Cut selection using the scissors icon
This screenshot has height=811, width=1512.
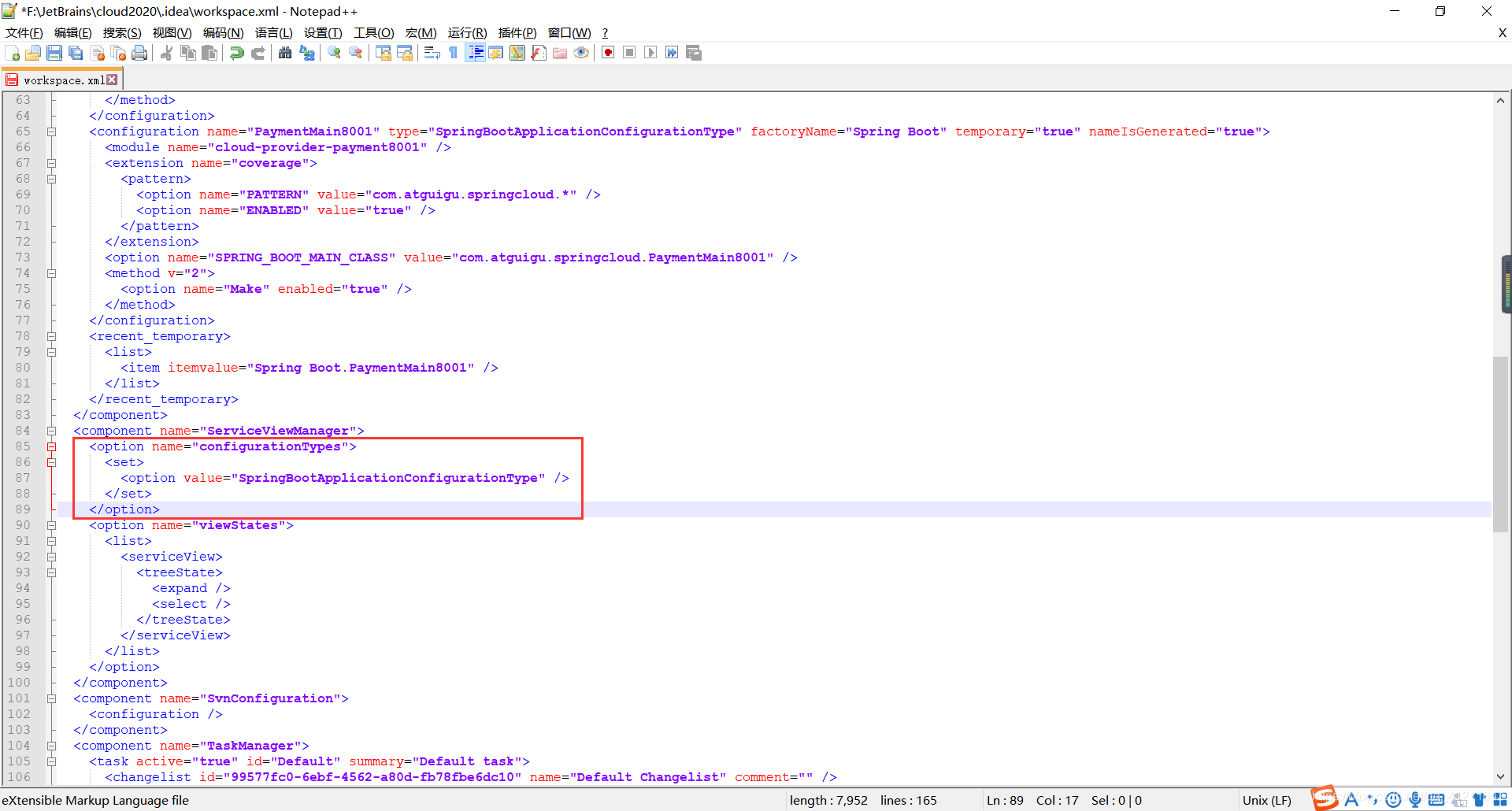(x=167, y=53)
